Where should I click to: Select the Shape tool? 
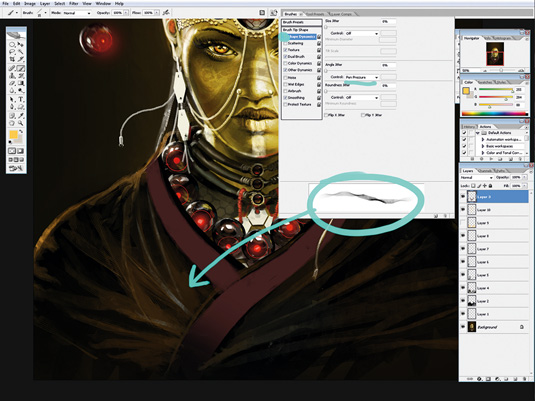pos(20,107)
